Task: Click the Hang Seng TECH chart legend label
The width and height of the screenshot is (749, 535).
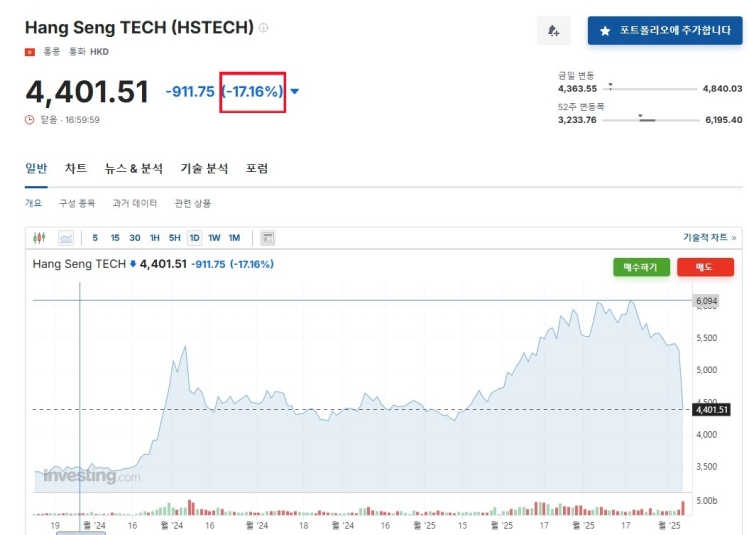Action: 79,264
